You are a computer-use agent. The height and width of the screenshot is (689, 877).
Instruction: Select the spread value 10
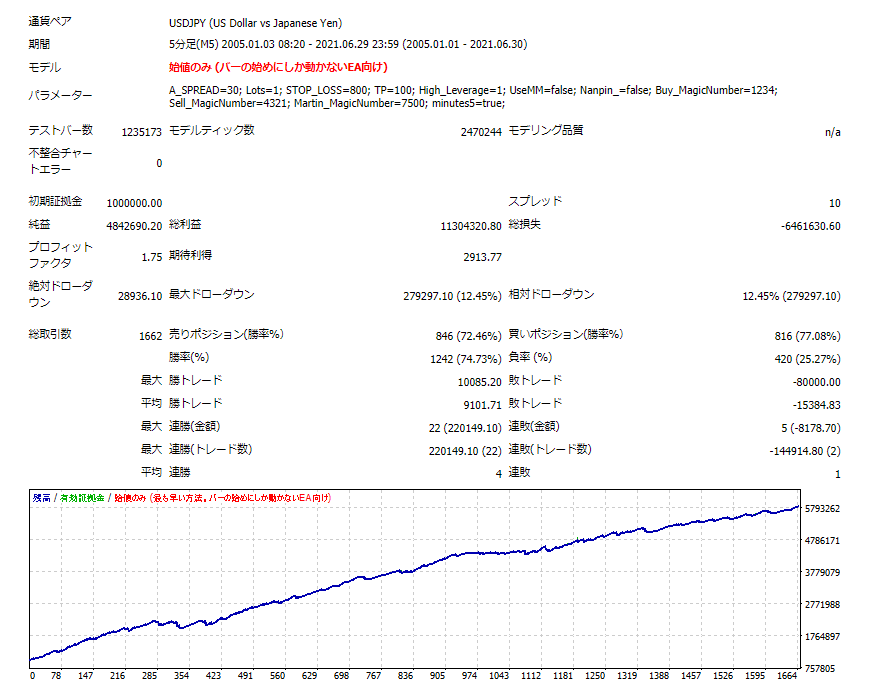pyautogui.click(x=834, y=203)
